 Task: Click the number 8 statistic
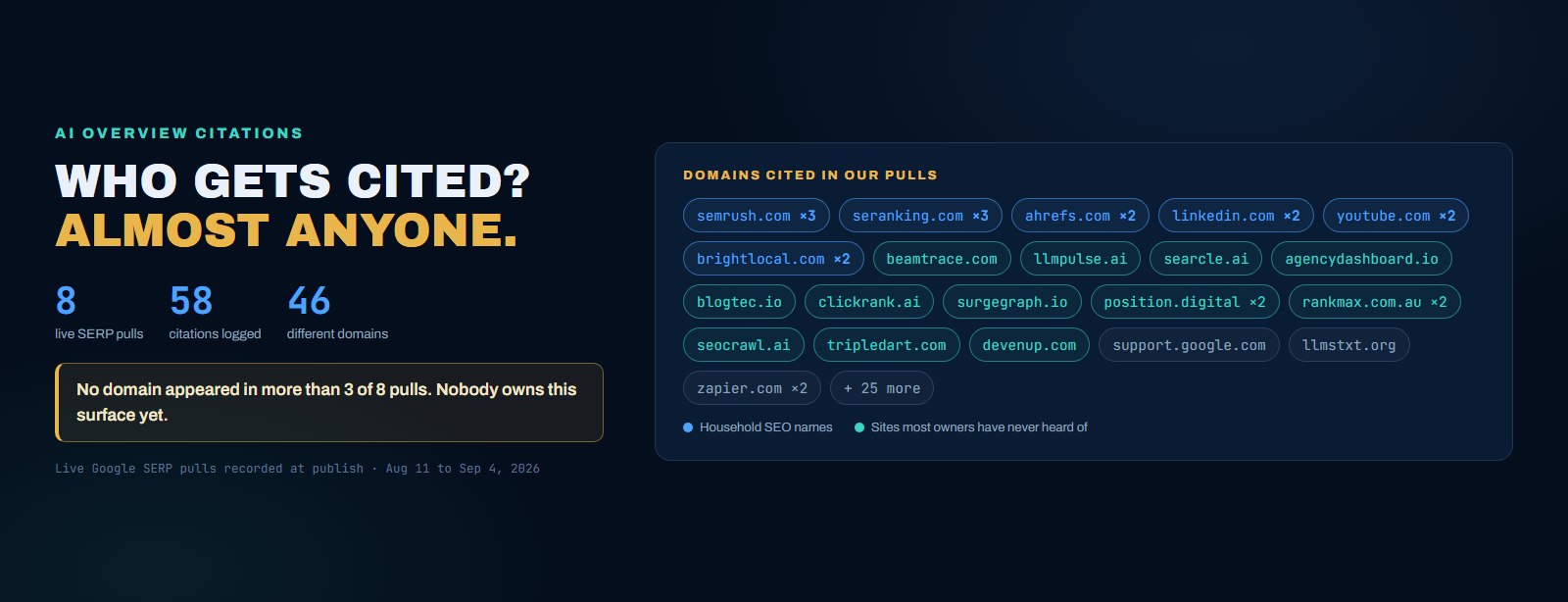(x=66, y=301)
